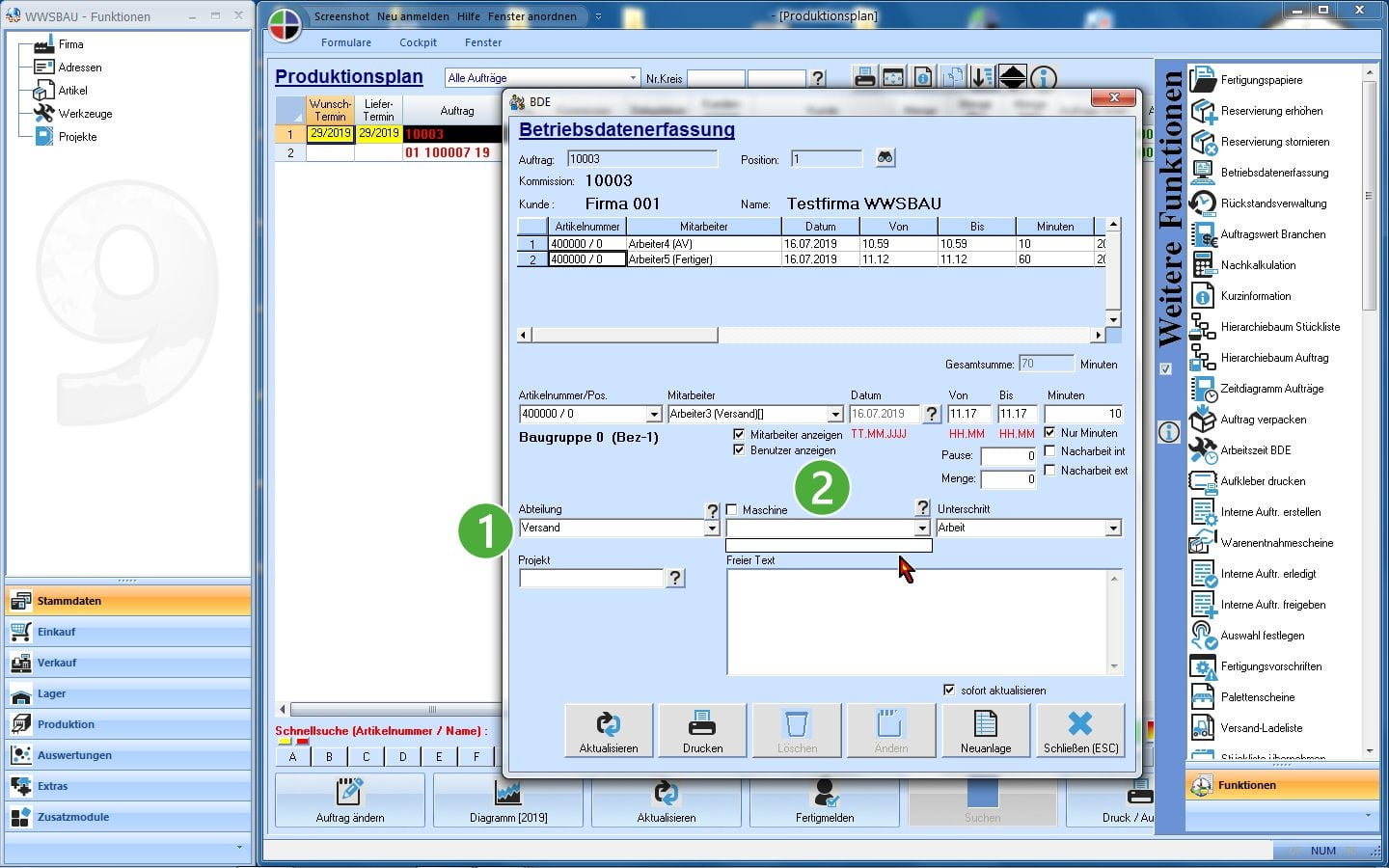Open the Fenster menu
This screenshot has width=1389, height=868.
(483, 42)
